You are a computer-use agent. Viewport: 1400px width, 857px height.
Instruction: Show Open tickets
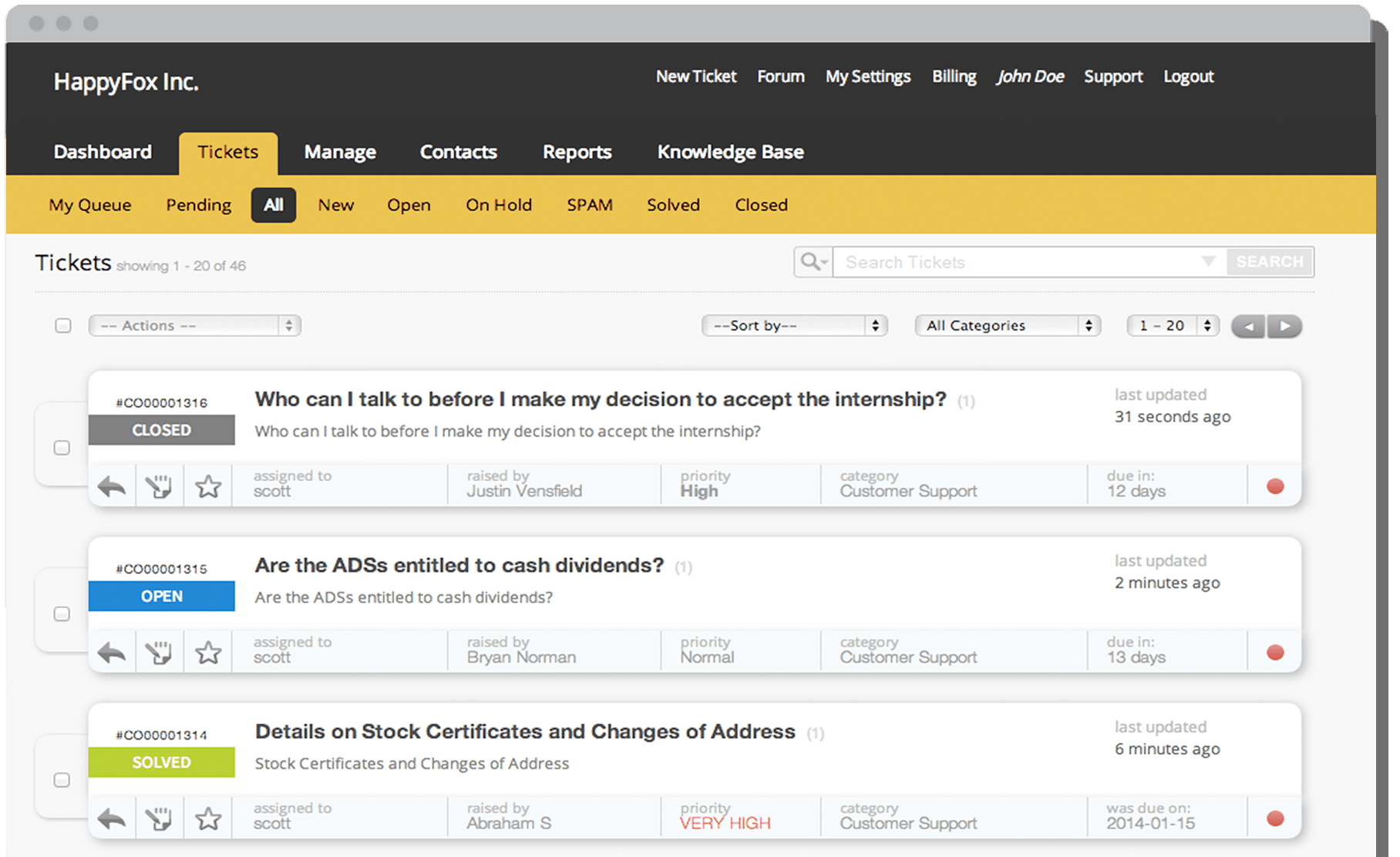pos(409,205)
